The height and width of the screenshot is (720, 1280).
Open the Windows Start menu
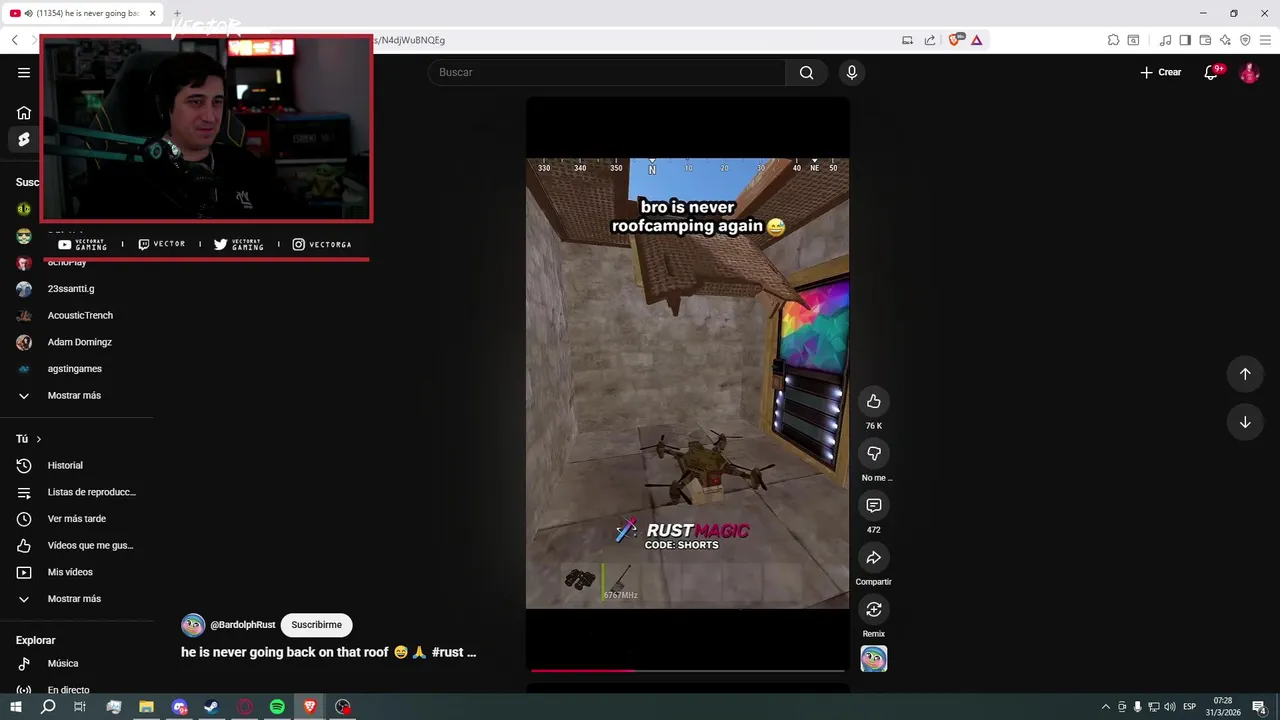(15, 707)
